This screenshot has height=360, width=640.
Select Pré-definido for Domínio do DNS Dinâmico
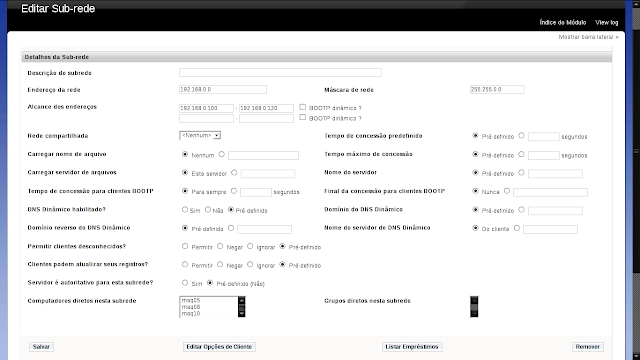pyautogui.click(x=475, y=209)
